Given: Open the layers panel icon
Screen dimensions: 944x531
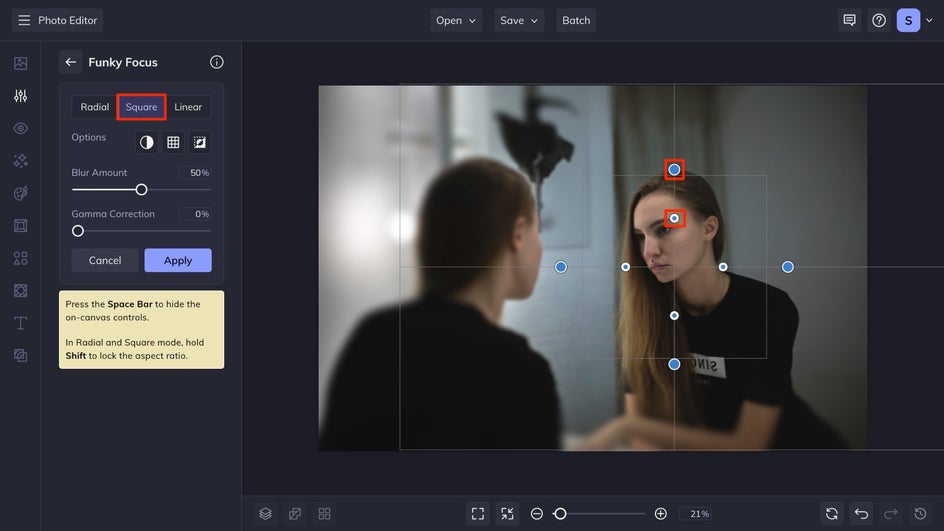Looking at the screenshot, I should (x=266, y=514).
